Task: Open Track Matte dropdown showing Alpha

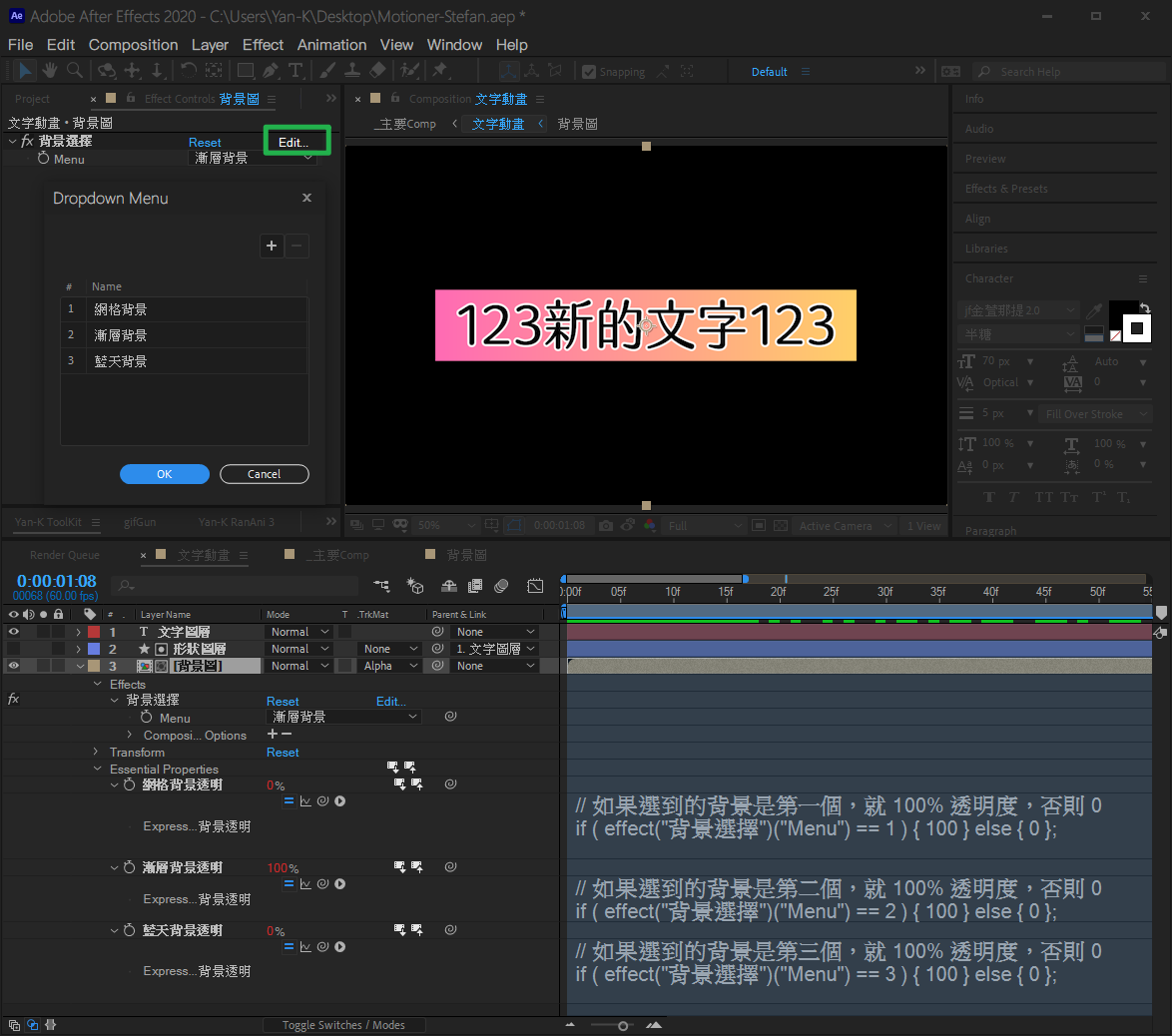Action: click(x=390, y=666)
